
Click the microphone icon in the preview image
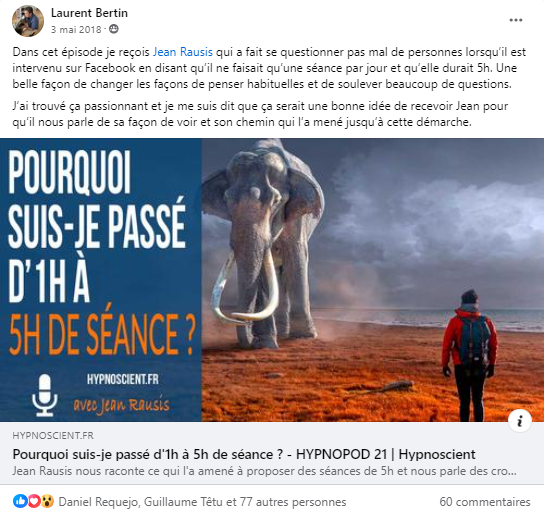pyautogui.click(x=45, y=395)
